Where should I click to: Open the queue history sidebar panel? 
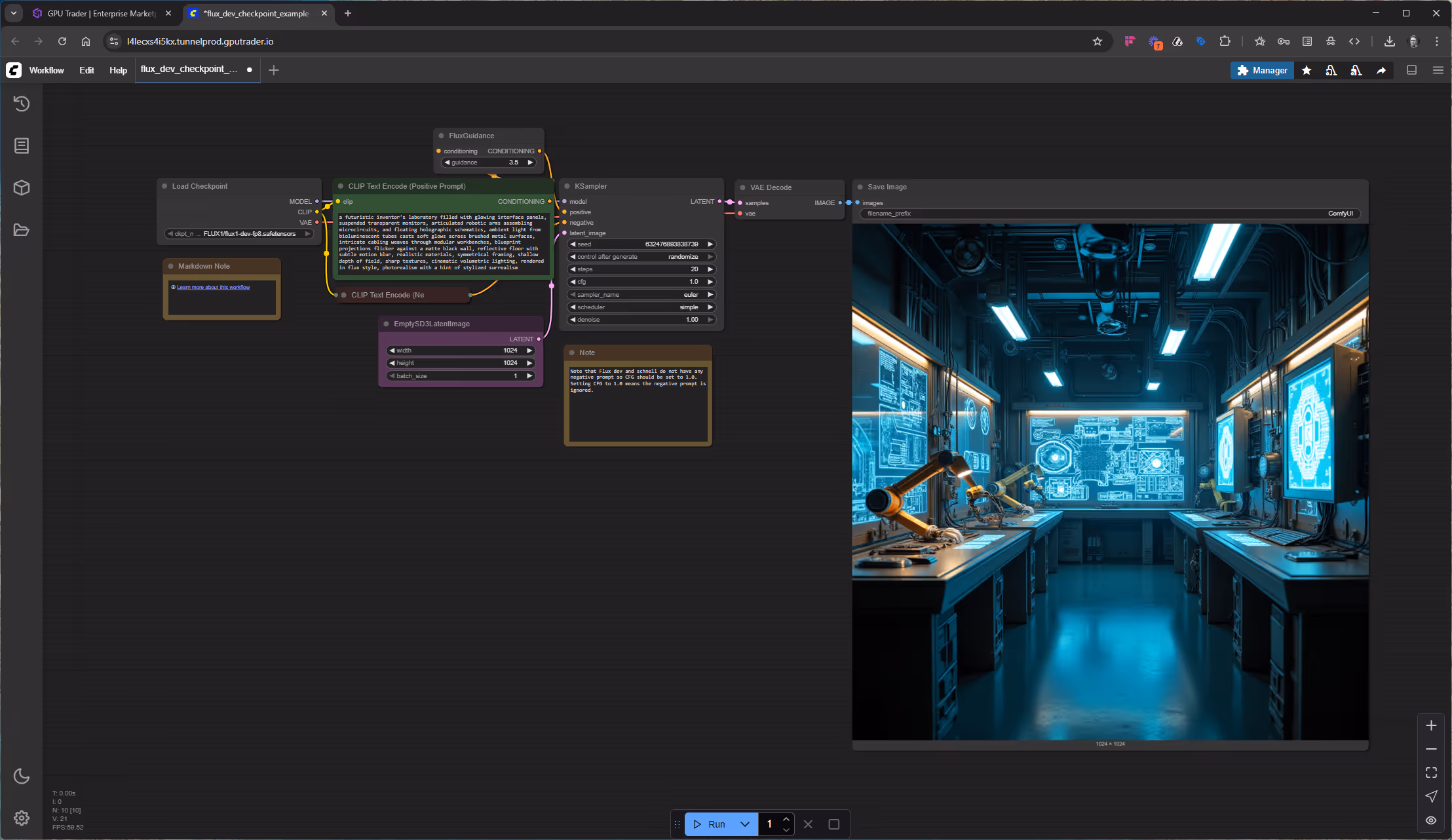click(22, 104)
